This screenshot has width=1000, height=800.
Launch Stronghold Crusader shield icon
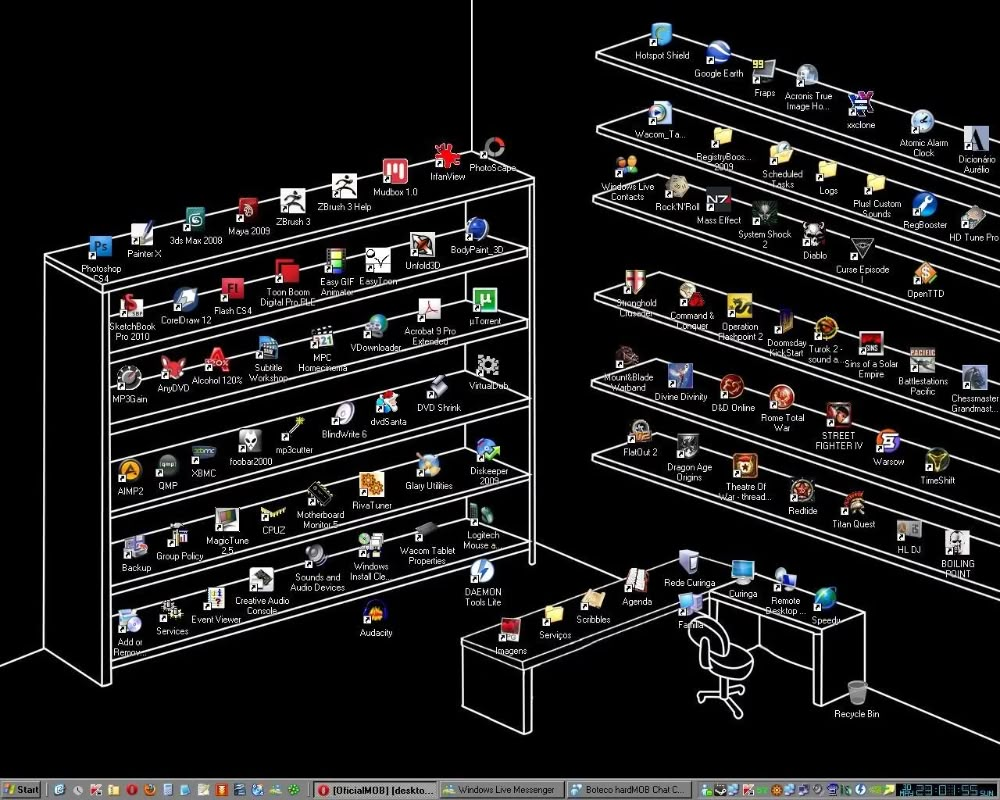[x=635, y=283]
